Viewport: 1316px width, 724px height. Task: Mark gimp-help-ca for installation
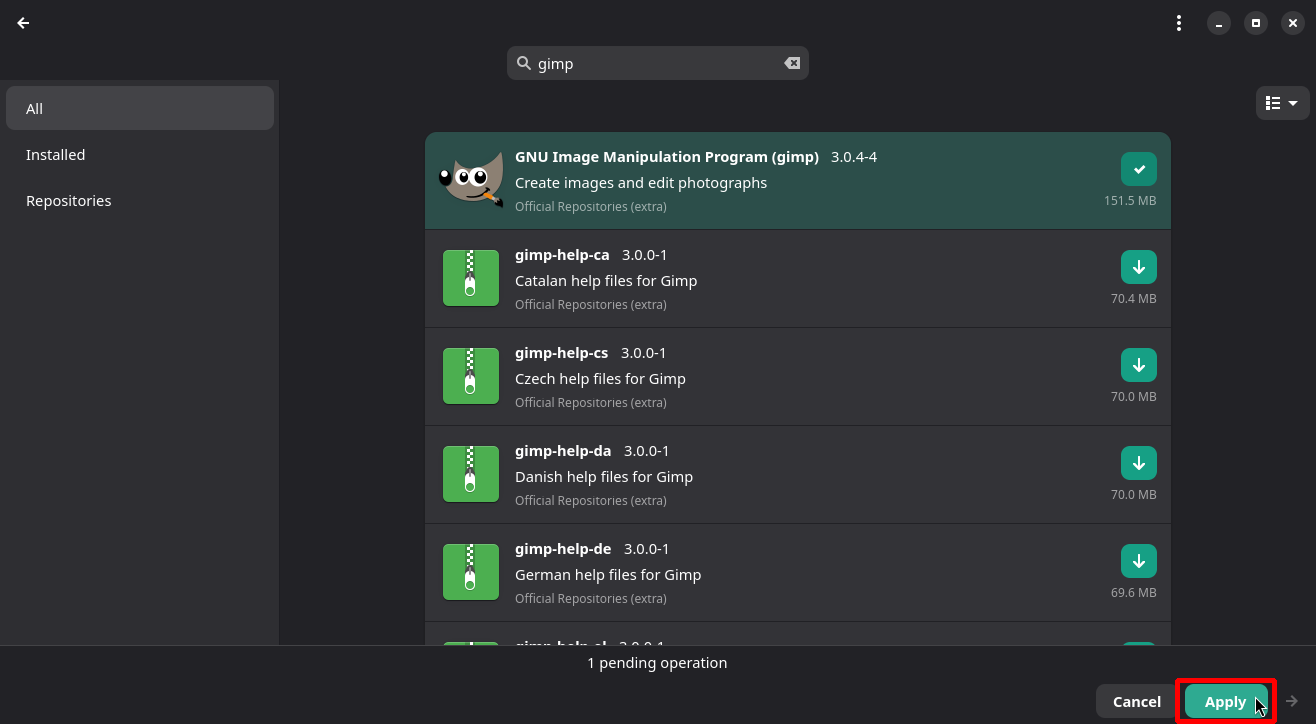[1138, 267]
